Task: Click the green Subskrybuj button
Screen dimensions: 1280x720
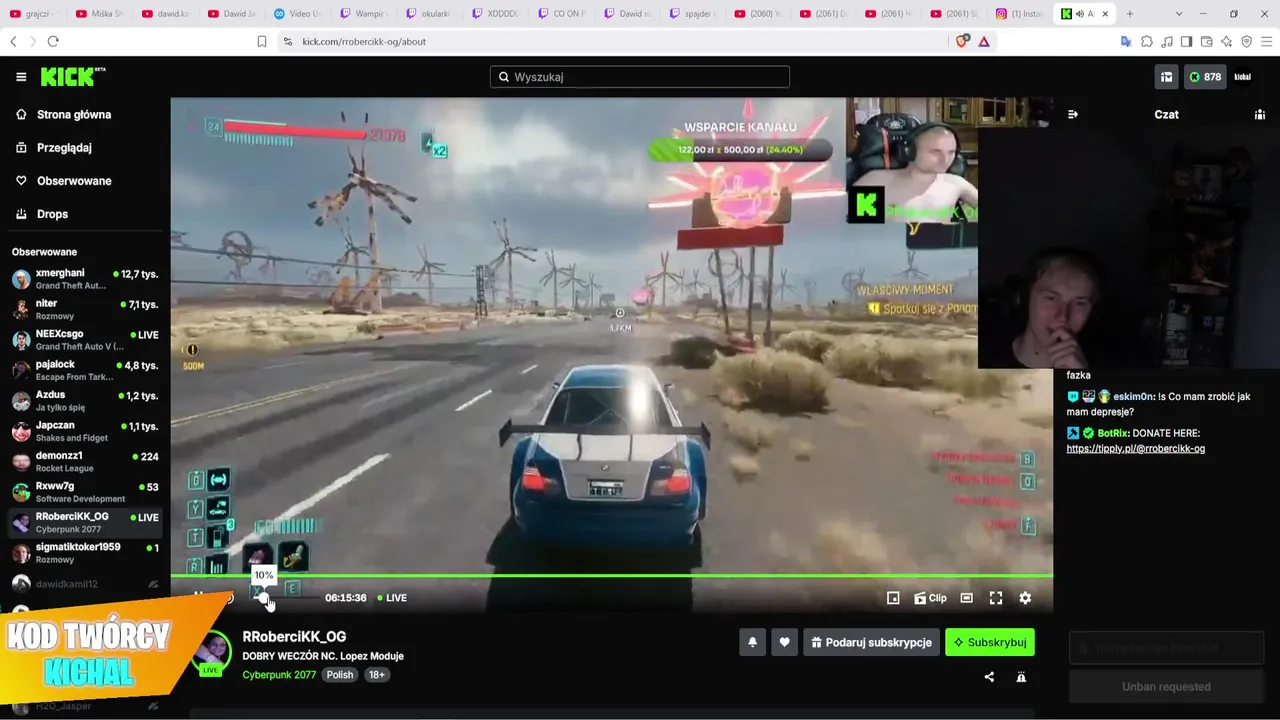Action: tap(990, 642)
